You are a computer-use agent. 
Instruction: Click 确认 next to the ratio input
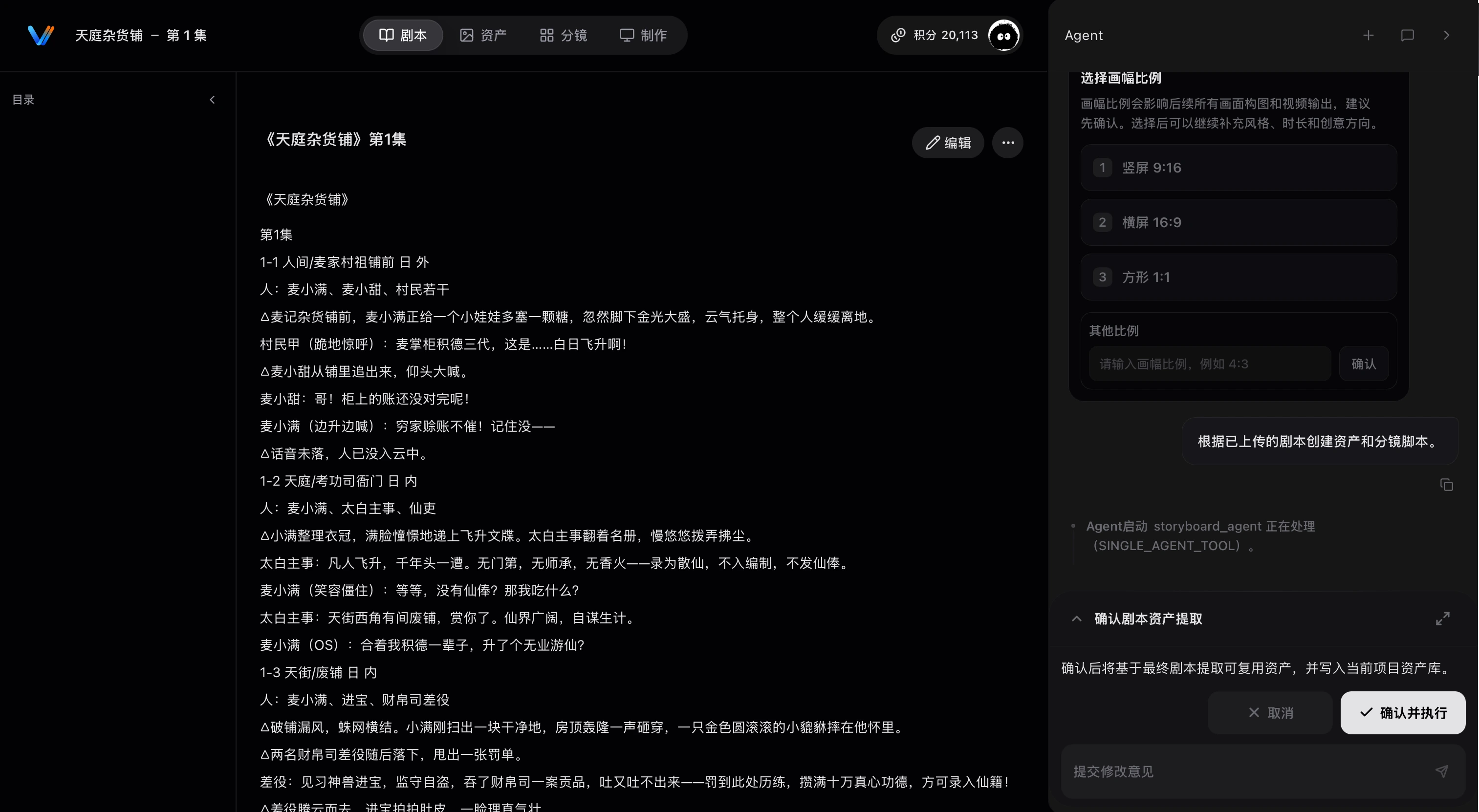click(x=1364, y=364)
